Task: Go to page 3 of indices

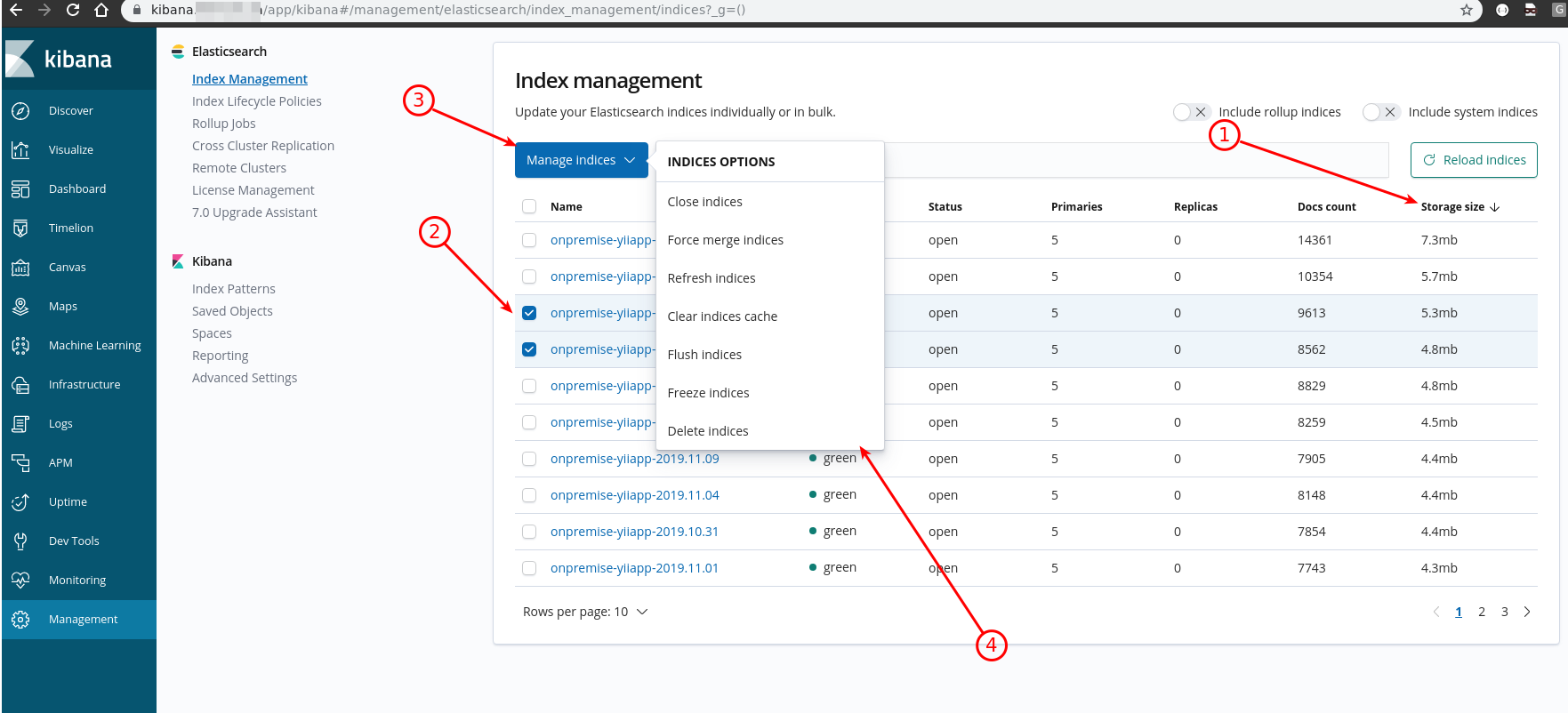Action: [x=1505, y=612]
